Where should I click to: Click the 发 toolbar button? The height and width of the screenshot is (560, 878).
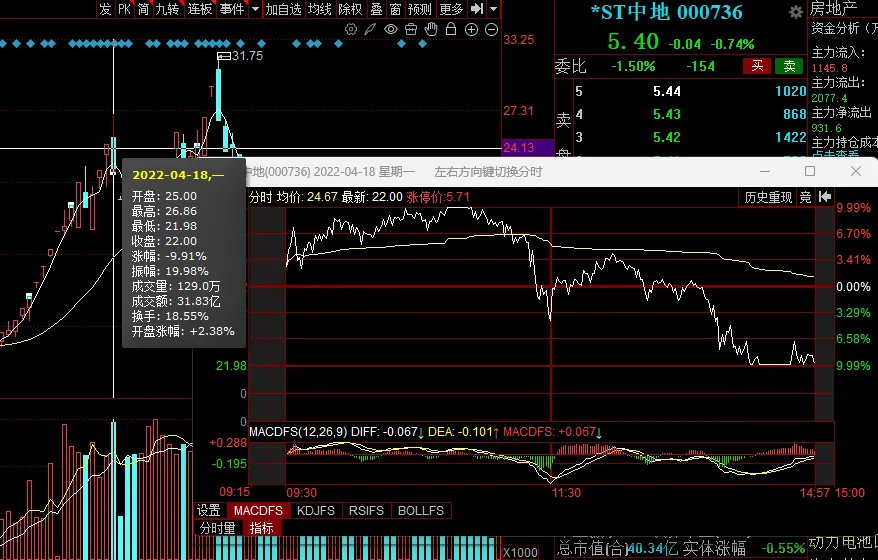[x=105, y=9]
